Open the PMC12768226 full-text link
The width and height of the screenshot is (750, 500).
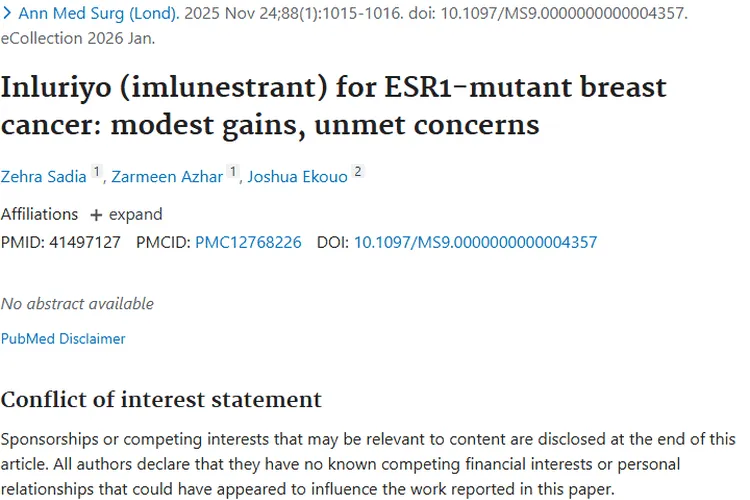tap(248, 242)
